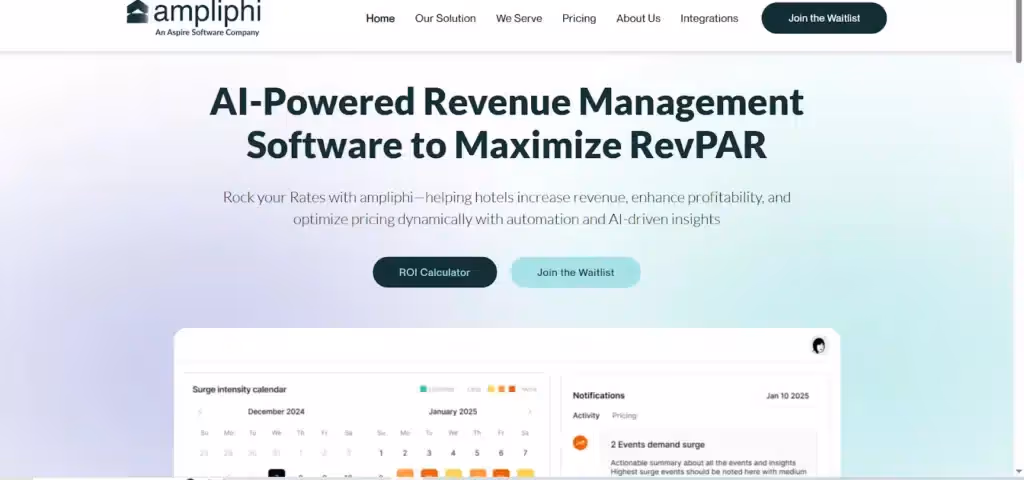
Task: Select January 7 in surge calendar
Action: click(x=525, y=453)
